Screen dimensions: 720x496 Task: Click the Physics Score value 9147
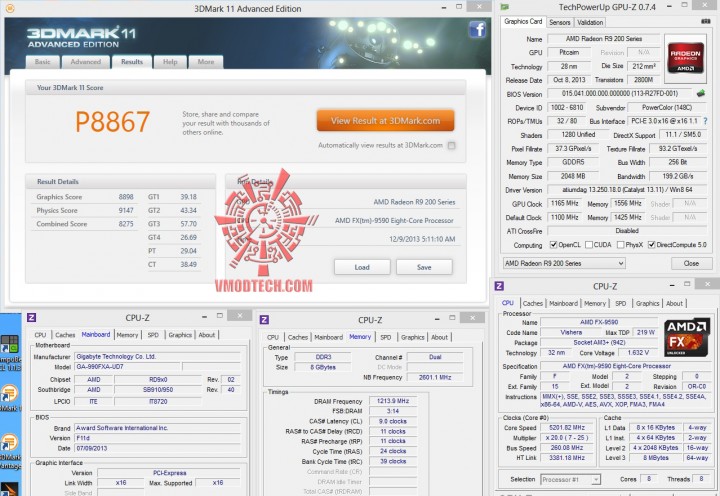click(x=126, y=210)
